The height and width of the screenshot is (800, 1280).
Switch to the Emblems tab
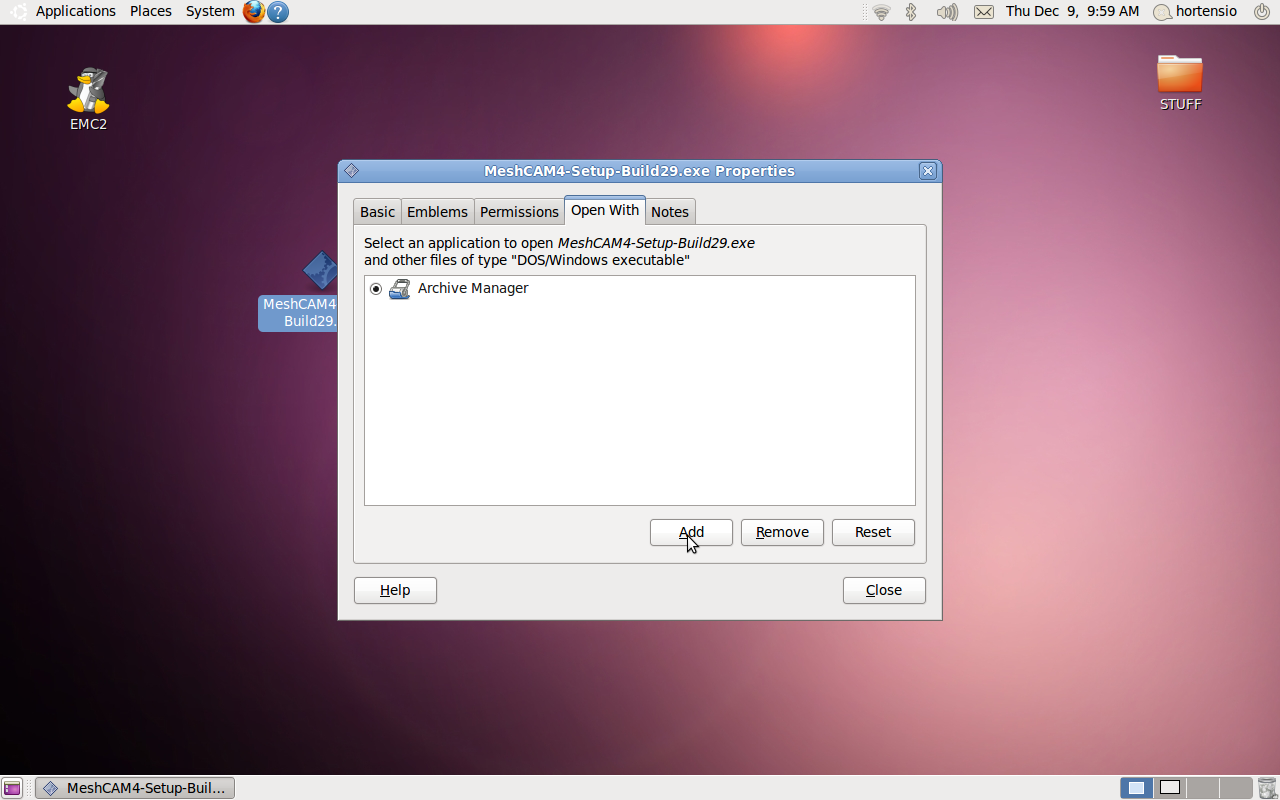(x=437, y=212)
